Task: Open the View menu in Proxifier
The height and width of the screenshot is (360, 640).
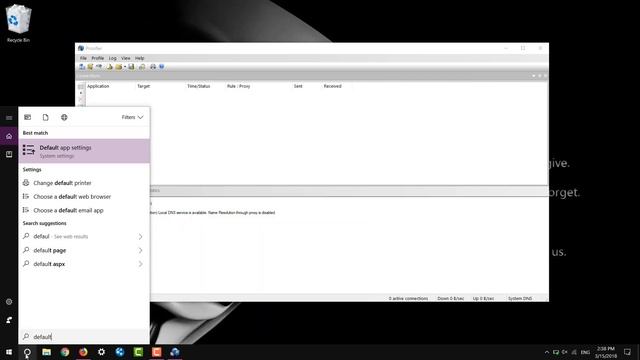Action: pos(126,58)
